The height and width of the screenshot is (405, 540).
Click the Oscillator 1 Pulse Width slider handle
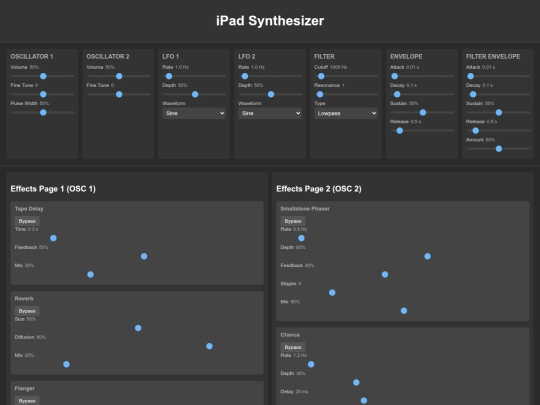(43, 113)
